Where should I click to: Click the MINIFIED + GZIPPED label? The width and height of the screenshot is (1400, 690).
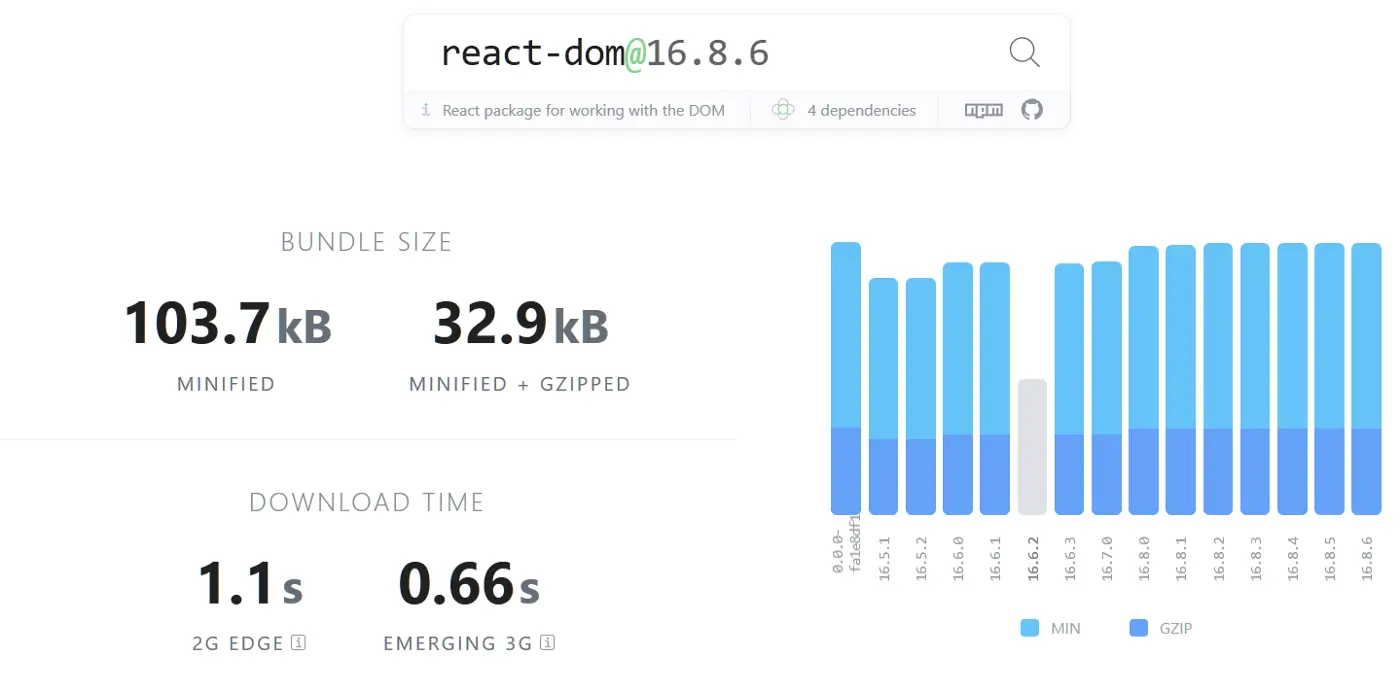520,384
